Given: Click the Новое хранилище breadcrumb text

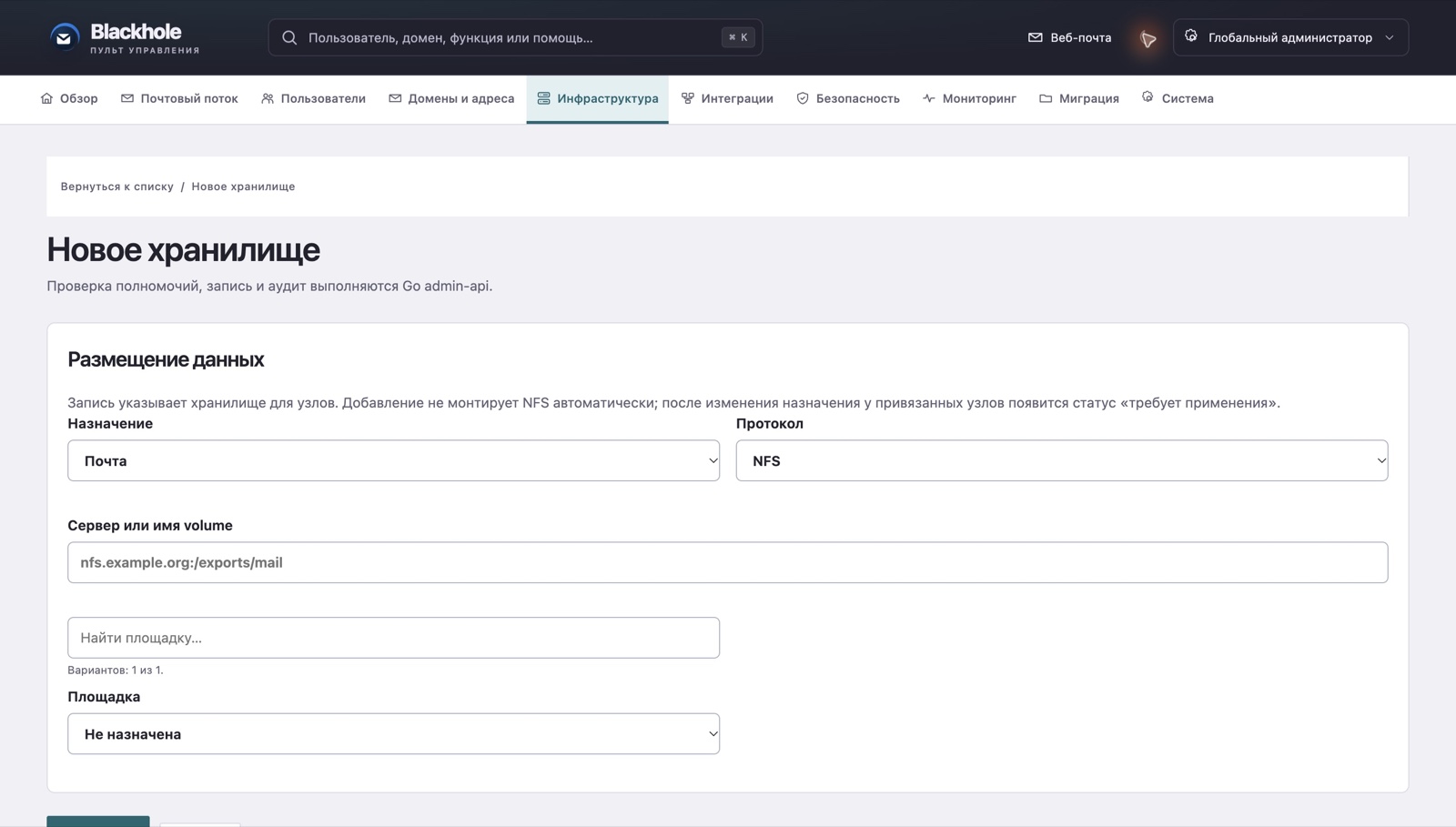Looking at the screenshot, I should click(243, 187).
